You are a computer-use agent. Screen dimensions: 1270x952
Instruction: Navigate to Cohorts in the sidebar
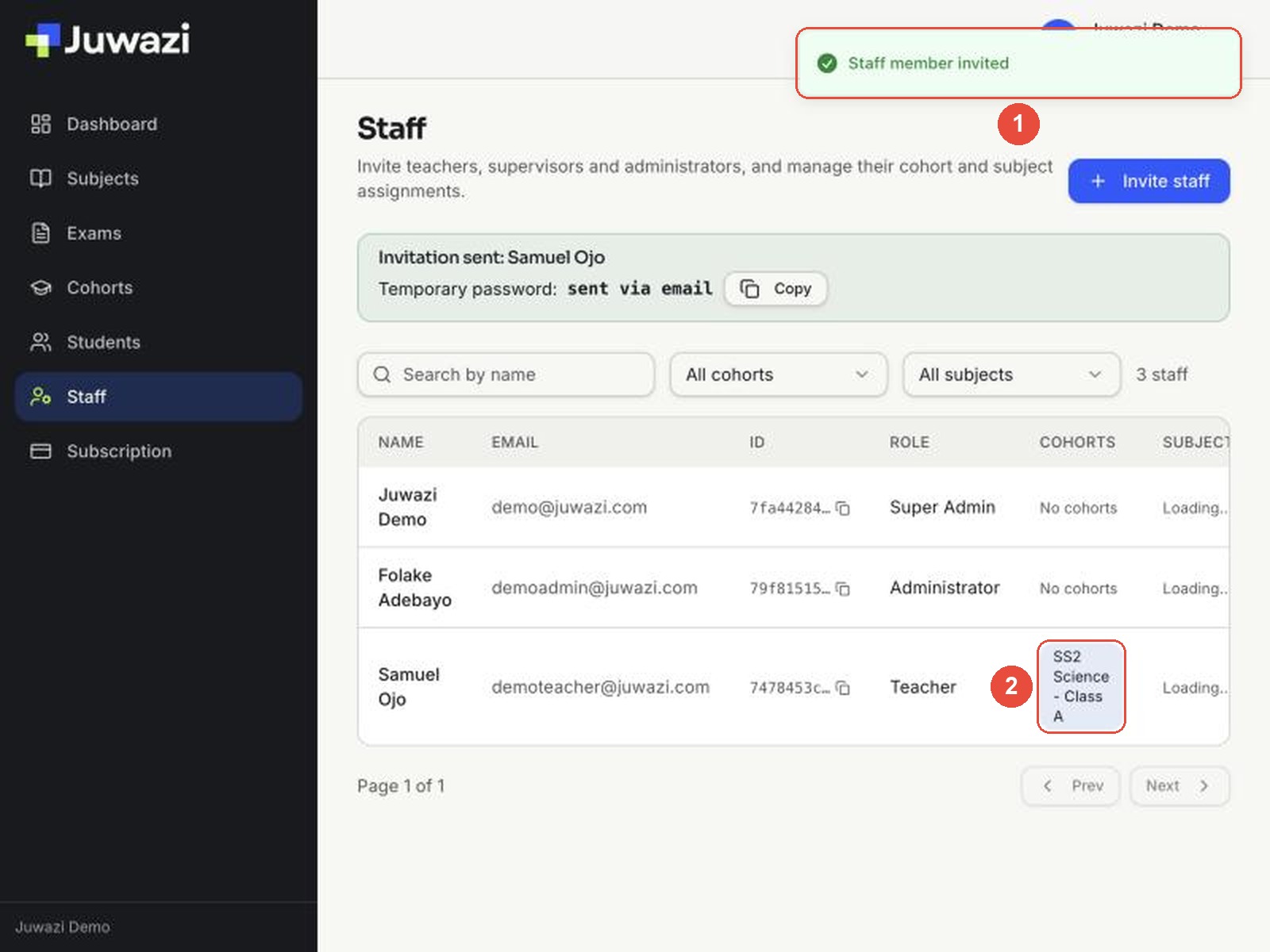[x=158, y=287]
